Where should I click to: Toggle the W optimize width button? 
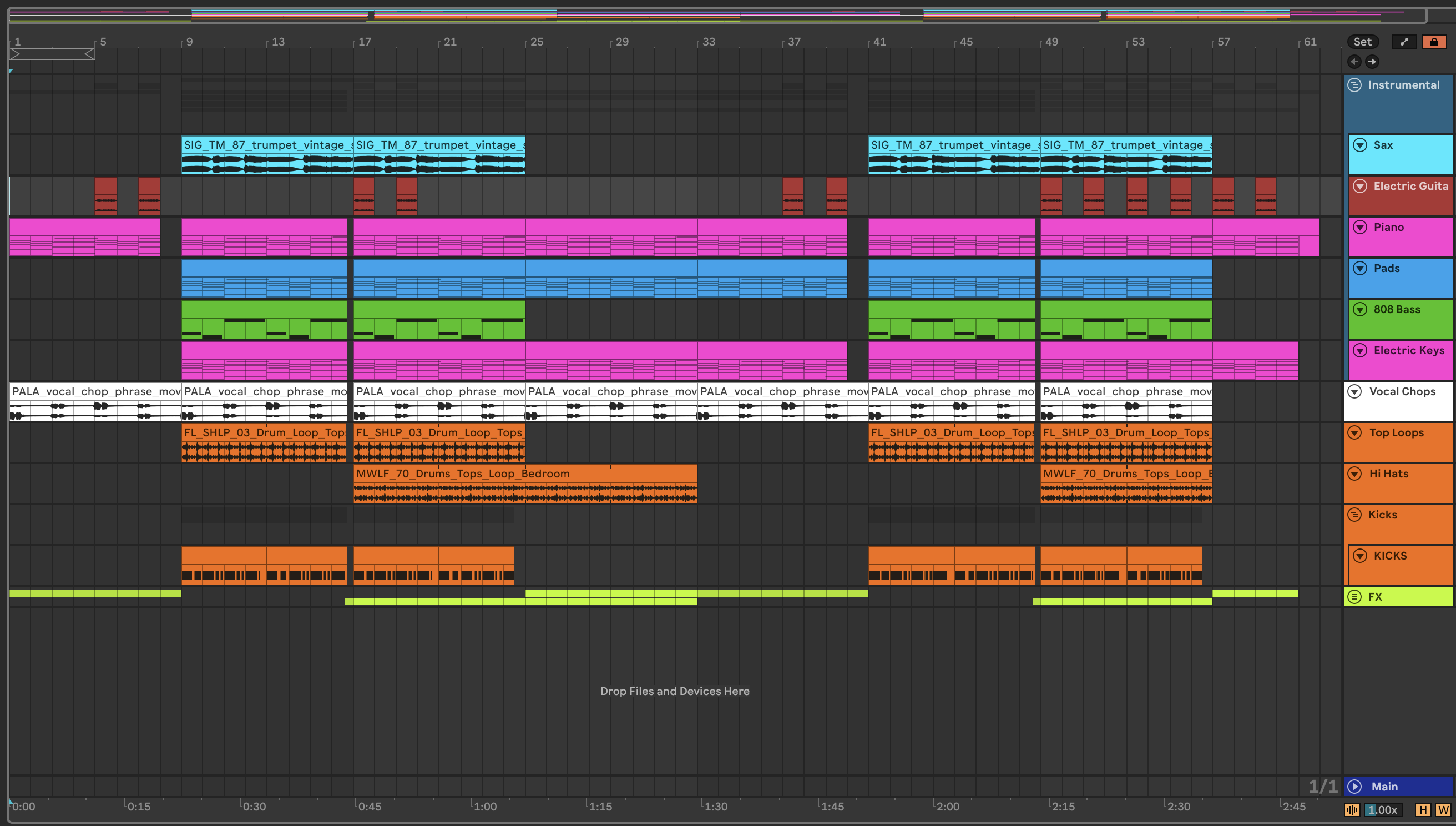(x=1443, y=810)
